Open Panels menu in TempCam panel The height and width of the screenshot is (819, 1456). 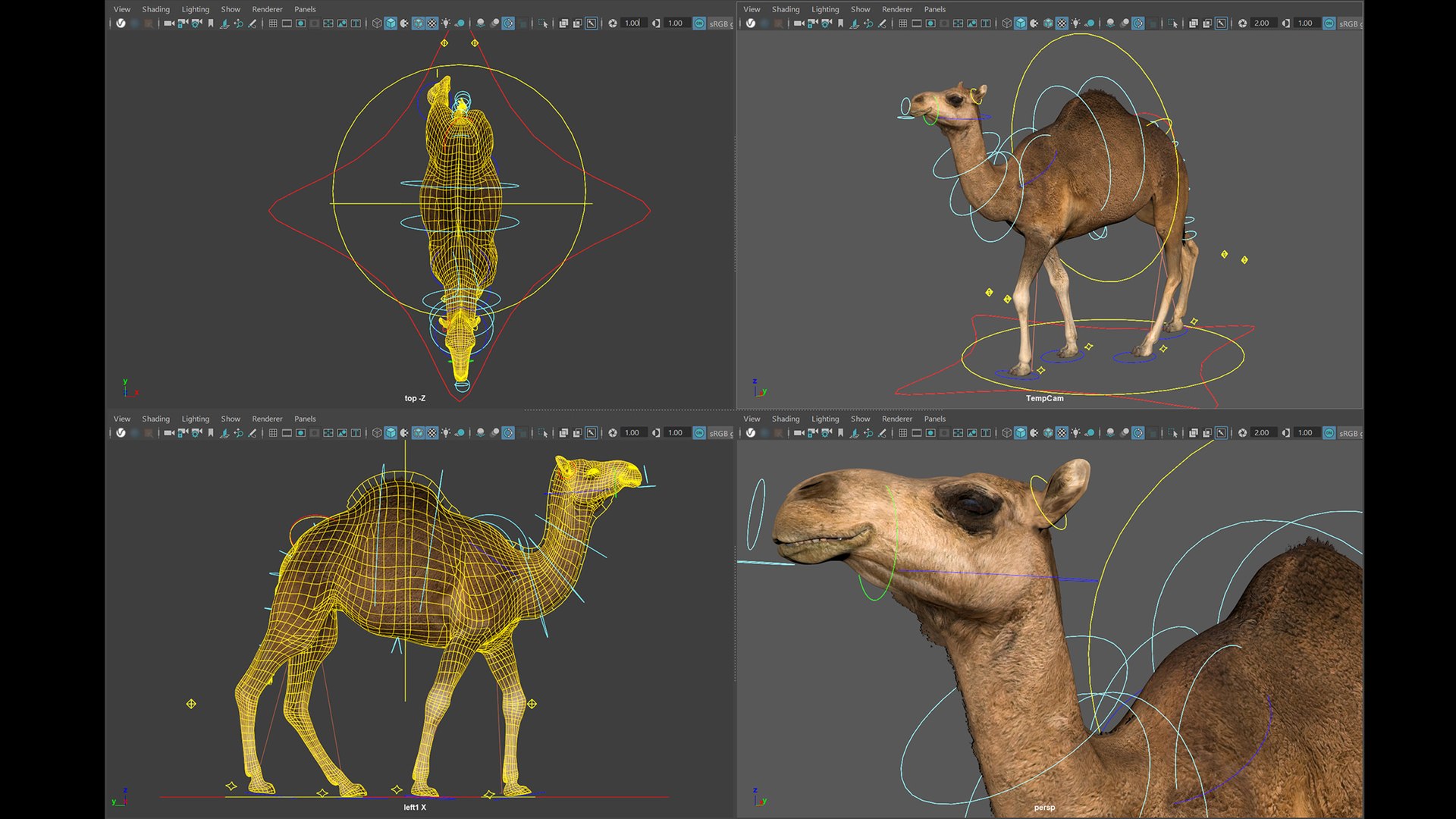[x=934, y=9]
